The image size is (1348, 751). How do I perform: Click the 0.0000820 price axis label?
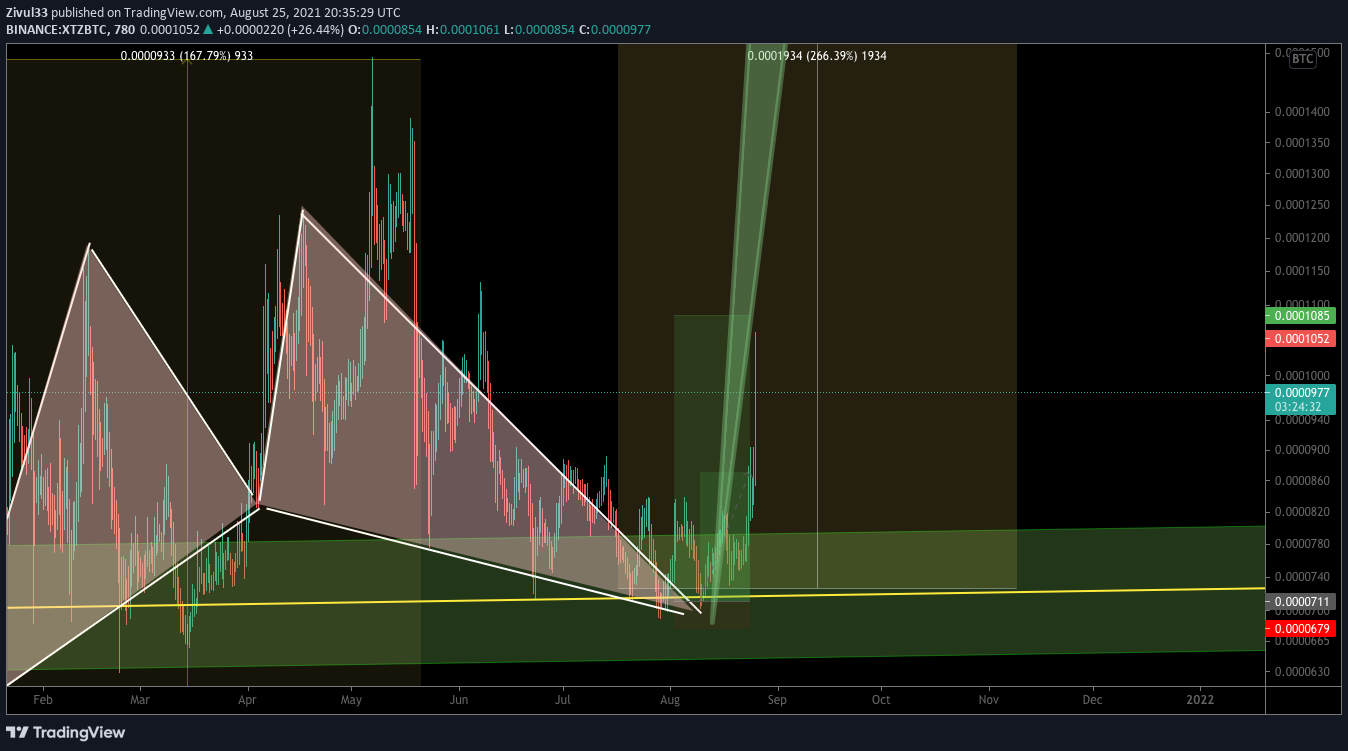coord(1302,512)
